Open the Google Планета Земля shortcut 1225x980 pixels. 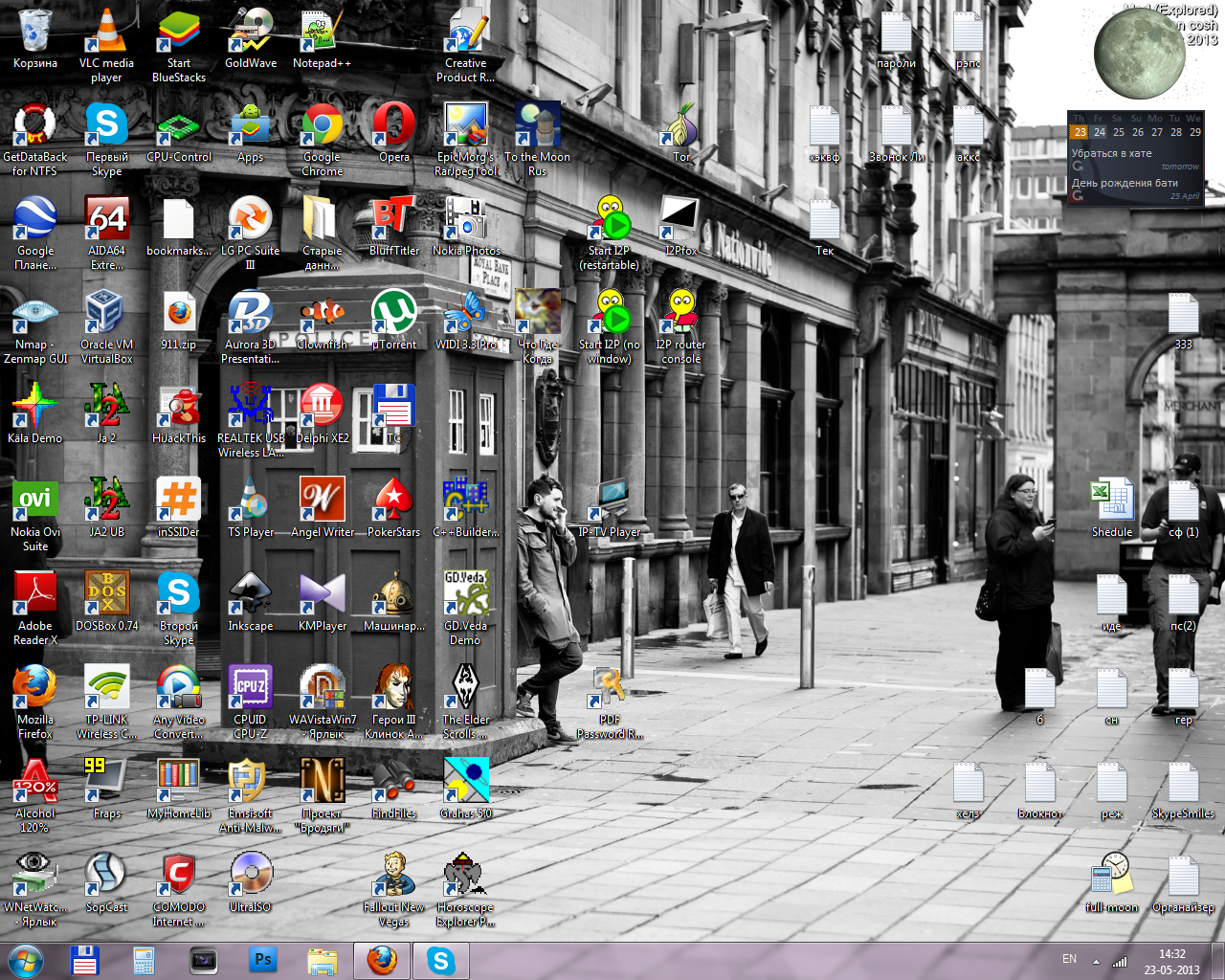(x=35, y=233)
